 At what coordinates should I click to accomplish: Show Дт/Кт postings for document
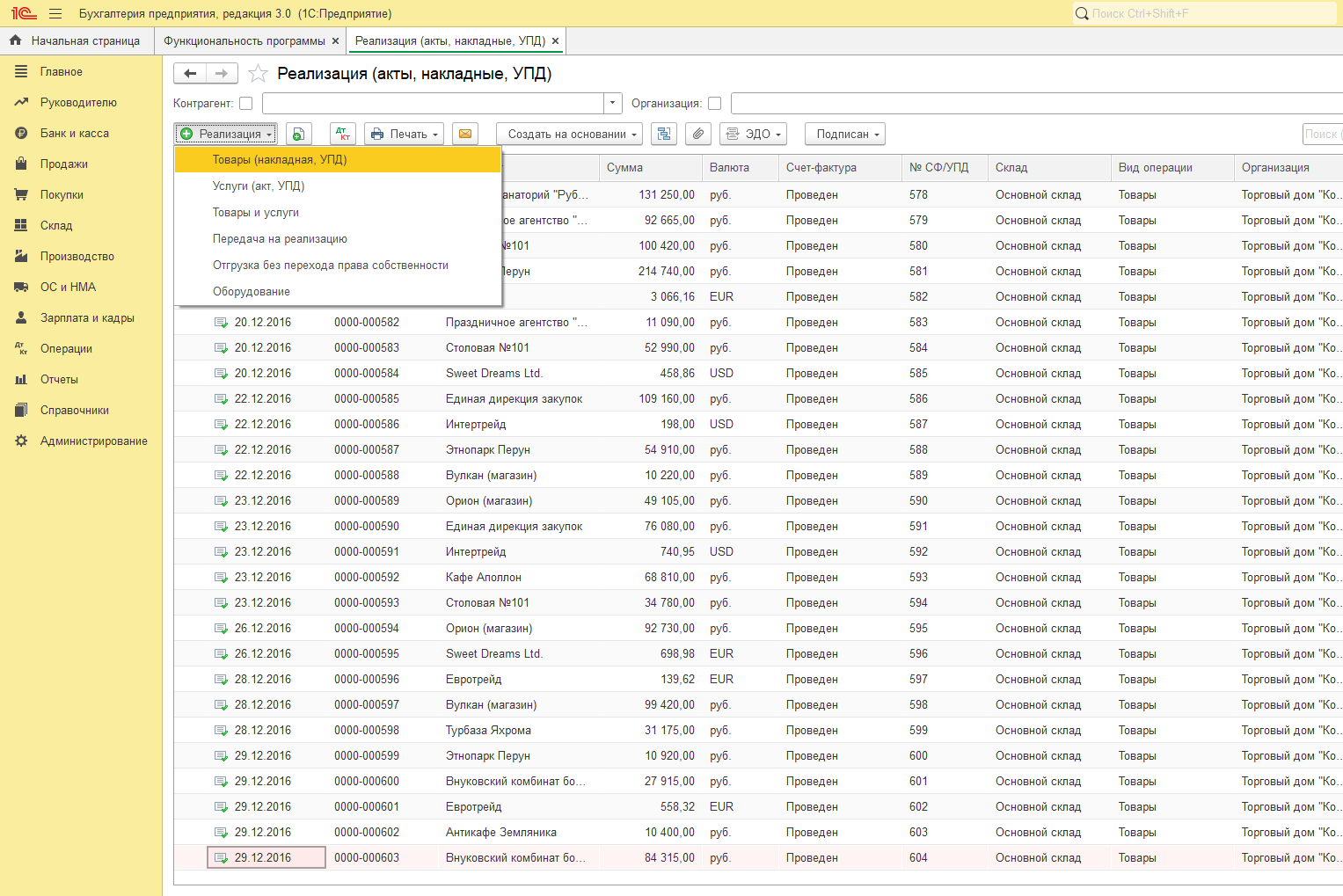[x=343, y=135]
